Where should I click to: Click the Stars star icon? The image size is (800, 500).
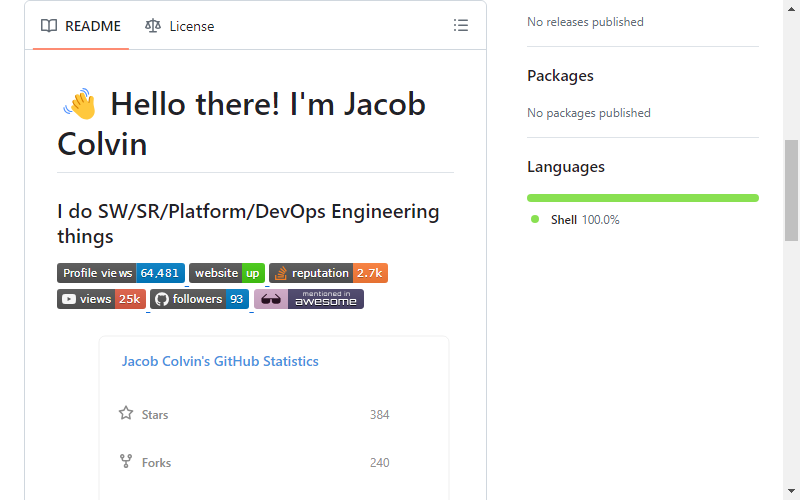coord(126,413)
